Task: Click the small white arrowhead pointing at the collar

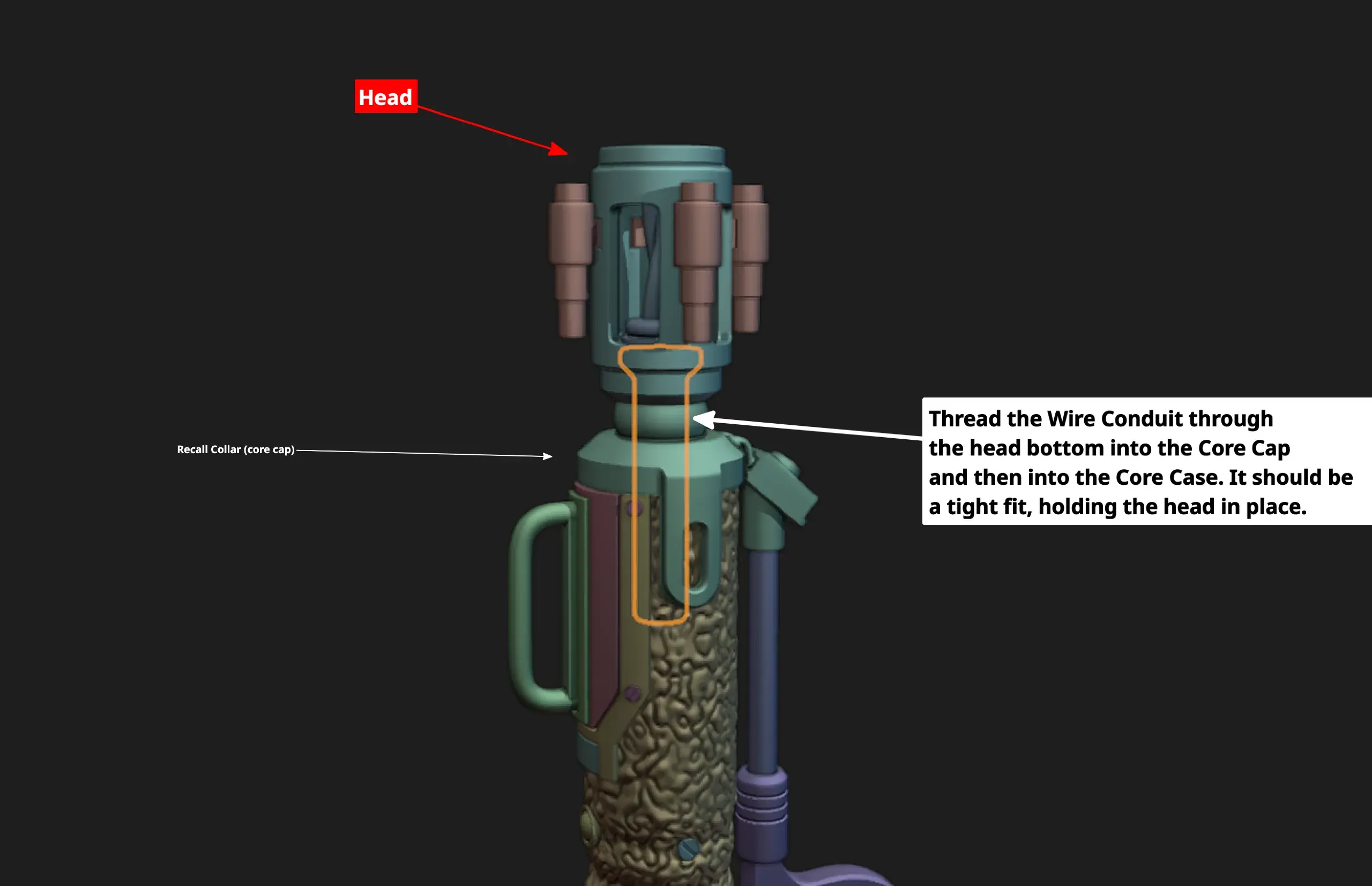Action: click(x=547, y=456)
